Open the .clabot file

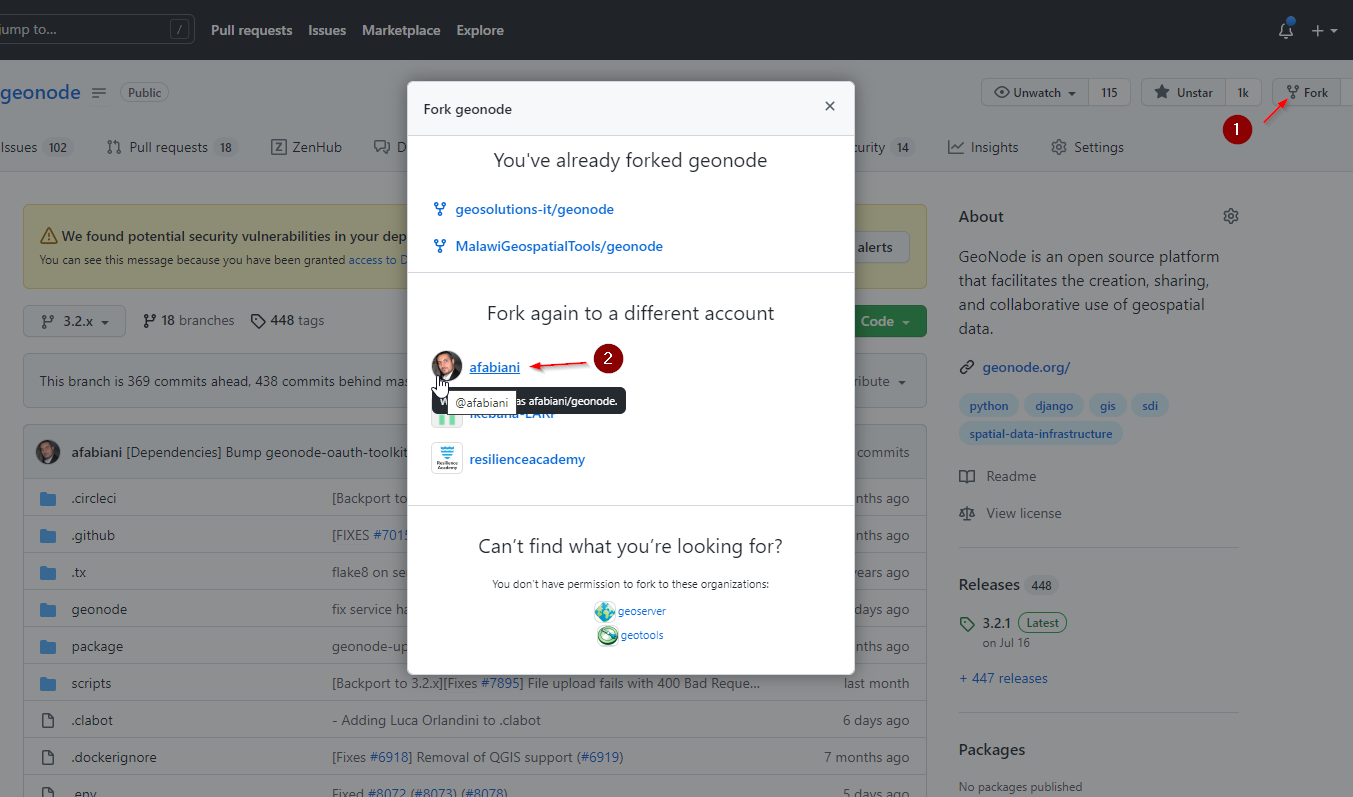click(x=92, y=720)
